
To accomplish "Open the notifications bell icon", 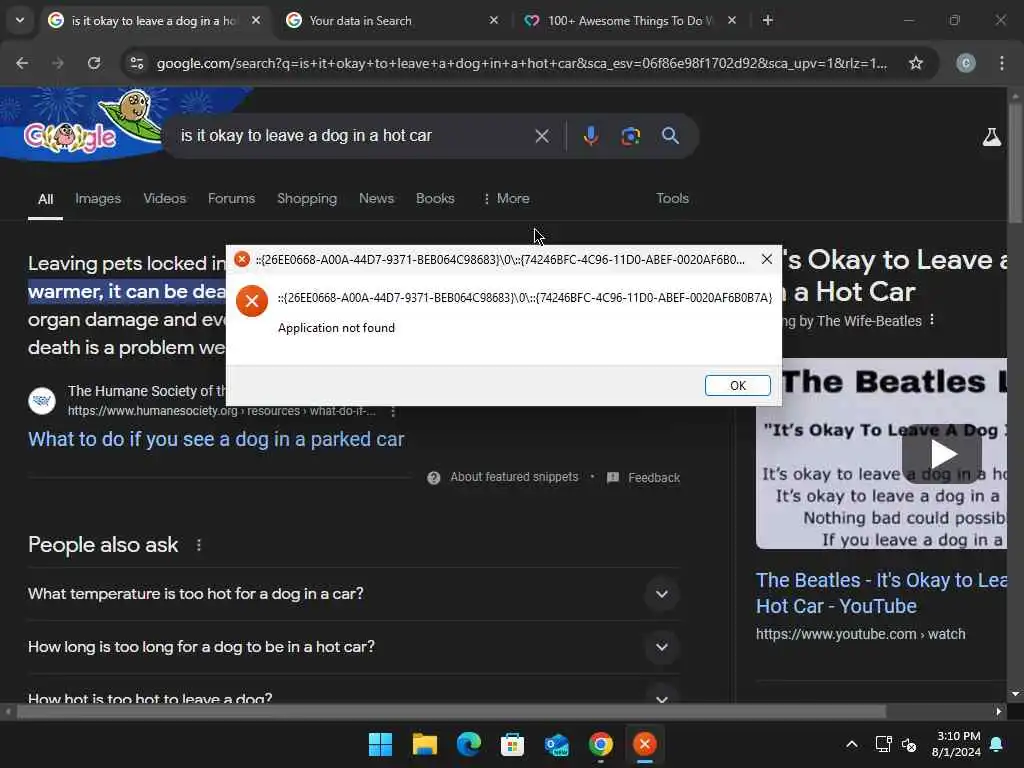I will tap(997, 744).
